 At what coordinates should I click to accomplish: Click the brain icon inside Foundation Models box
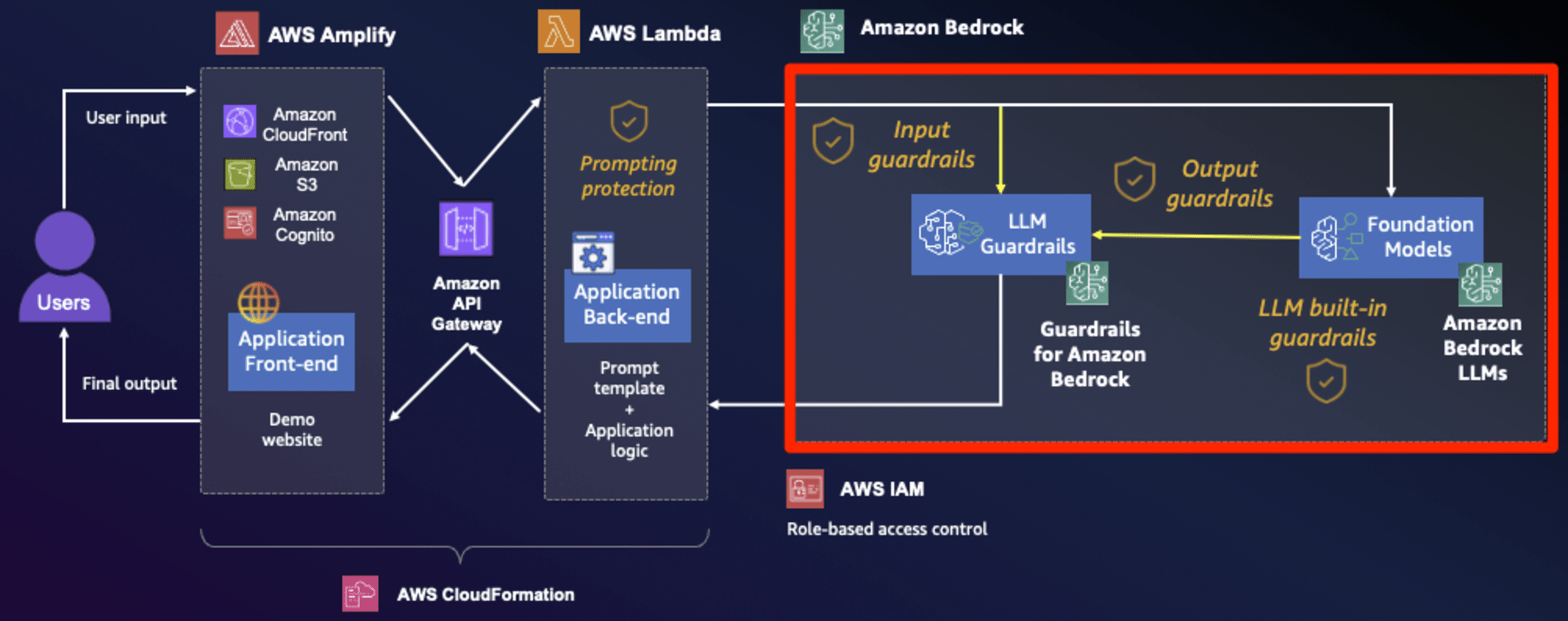click(1335, 238)
